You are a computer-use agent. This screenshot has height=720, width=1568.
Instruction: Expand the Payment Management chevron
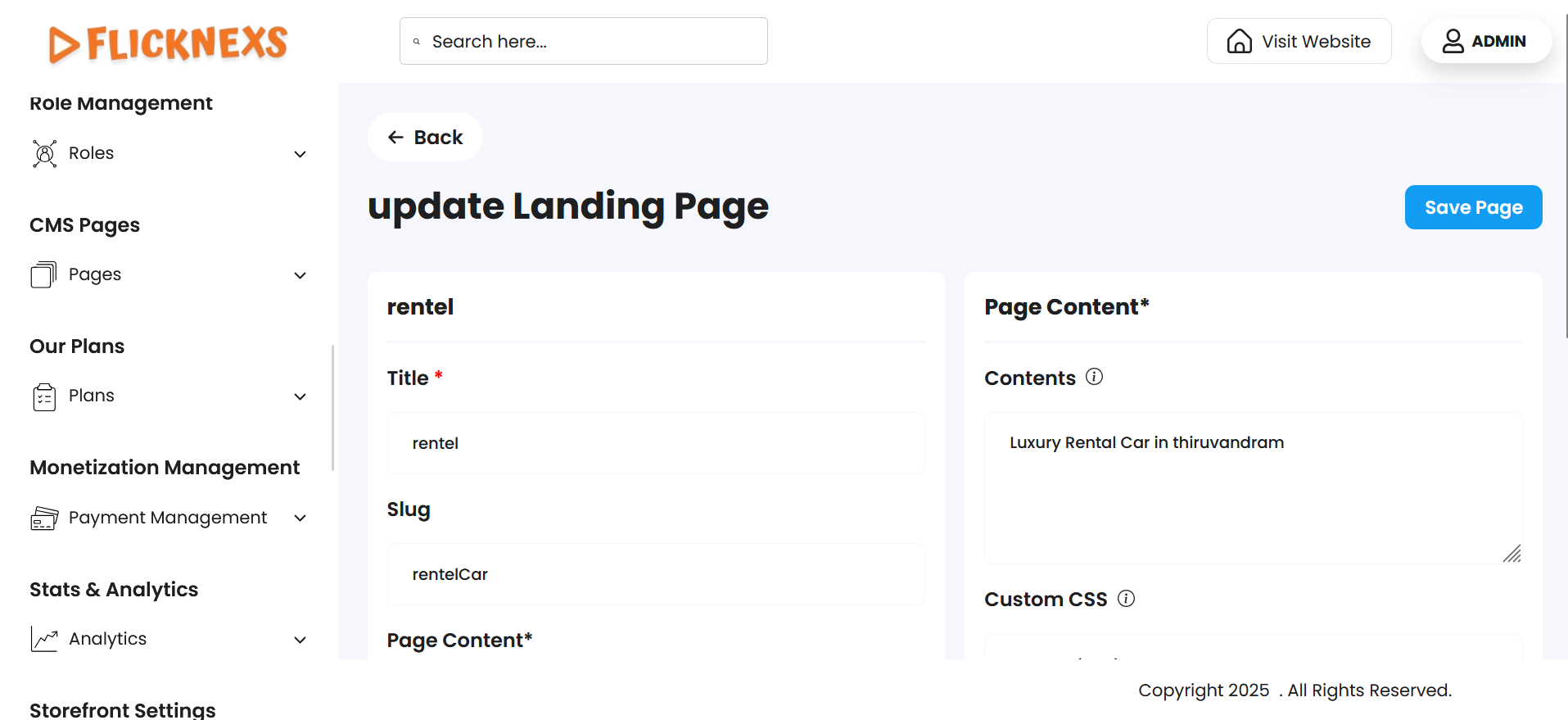pos(300,518)
